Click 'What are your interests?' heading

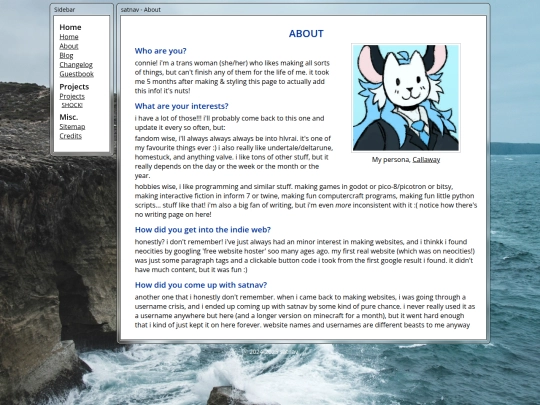coord(181,106)
